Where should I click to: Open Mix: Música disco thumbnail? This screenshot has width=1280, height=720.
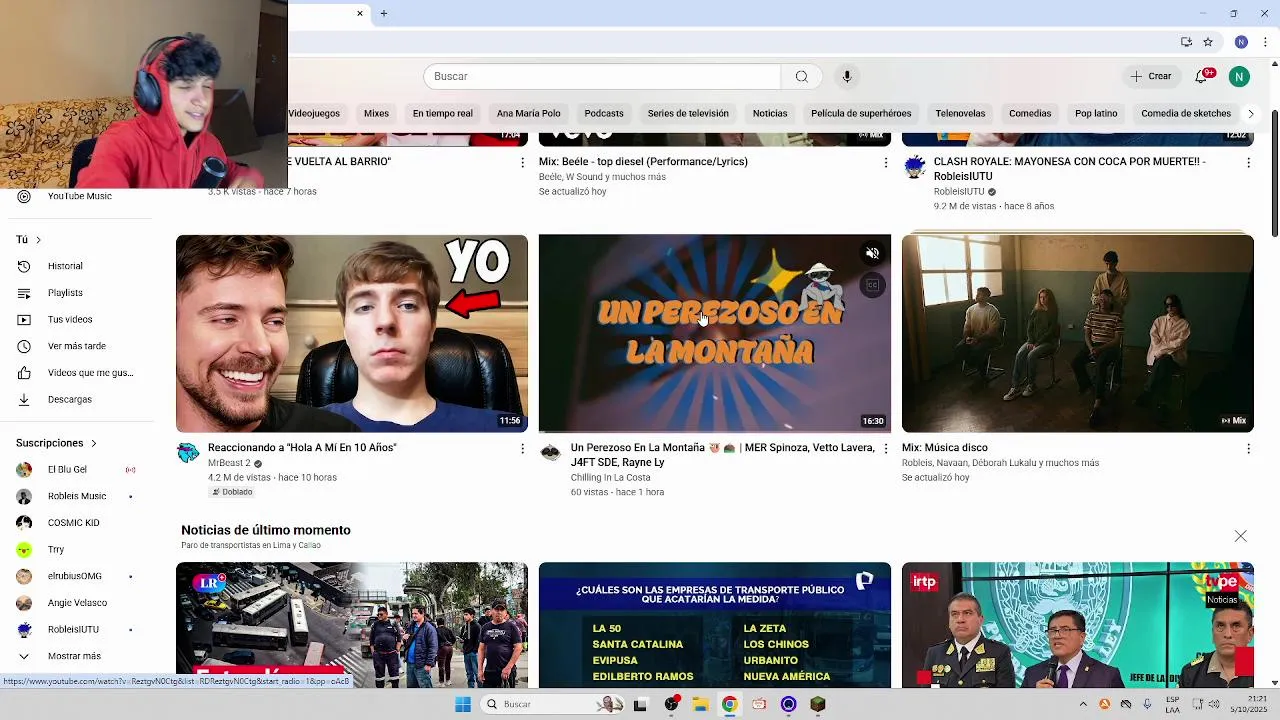(x=1078, y=333)
